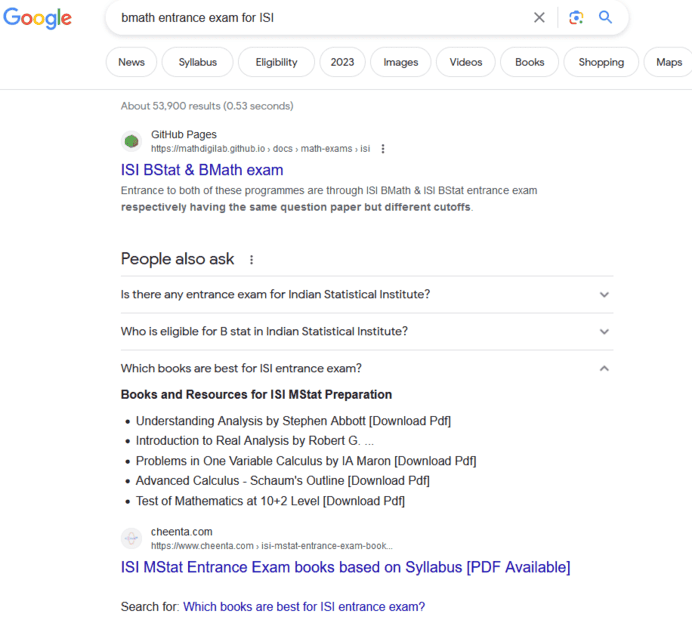692x620 pixels.
Task: Switch to the Videos filter
Action: 466,62
